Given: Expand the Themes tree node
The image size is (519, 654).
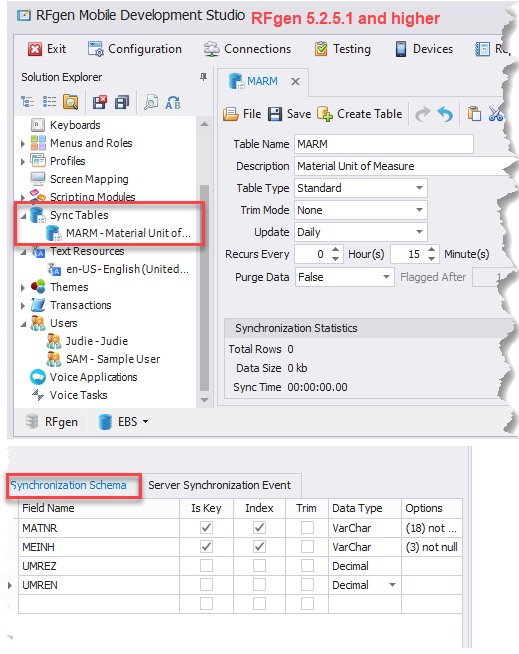Looking at the screenshot, I should [x=23, y=287].
